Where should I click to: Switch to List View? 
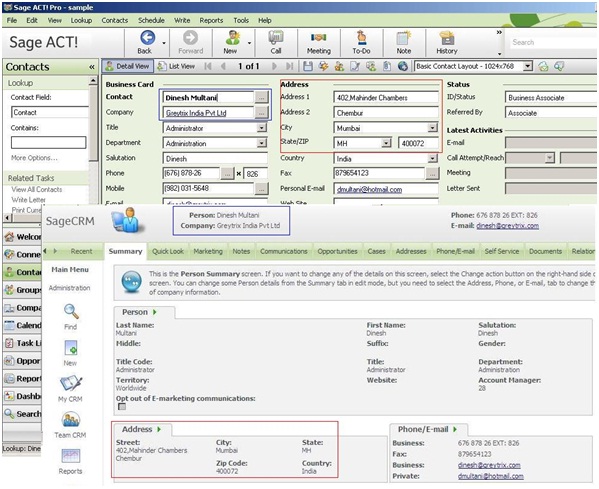pos(176,66)
